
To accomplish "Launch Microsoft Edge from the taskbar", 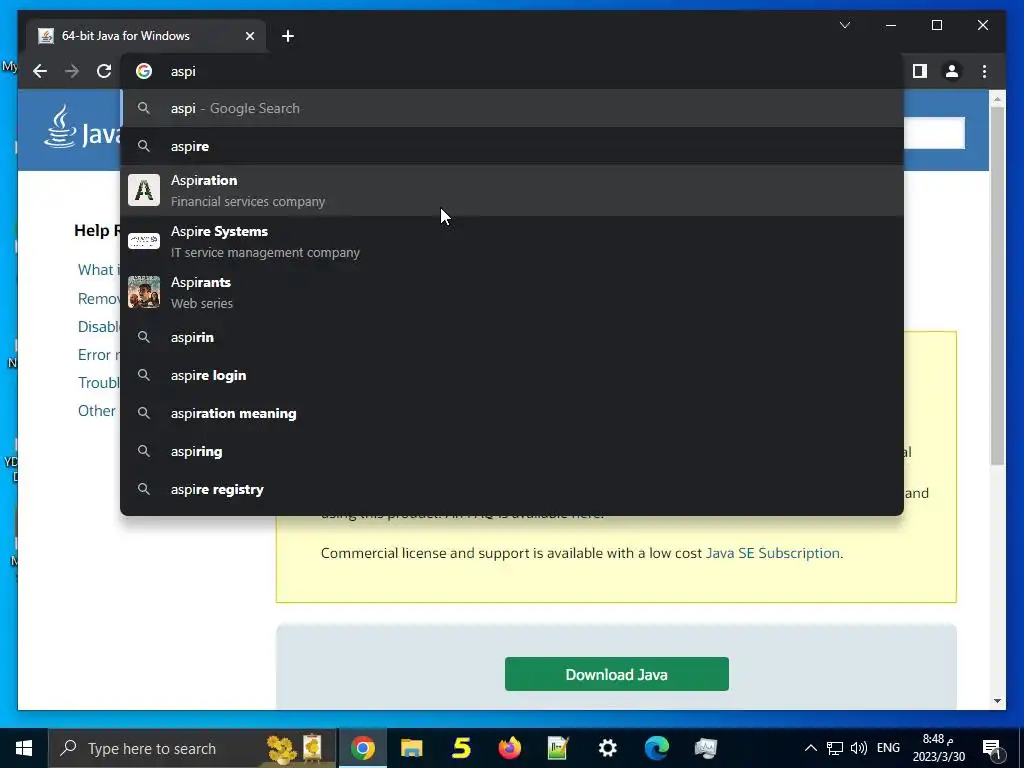I will point(657,748).
